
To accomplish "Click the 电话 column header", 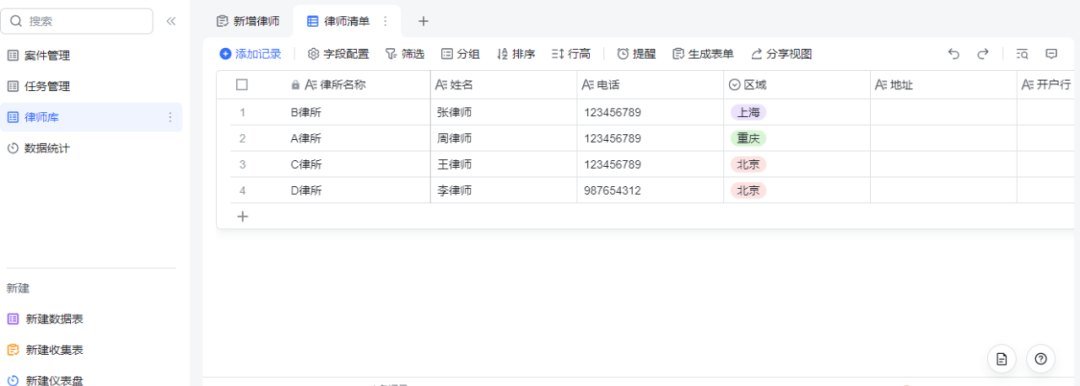I will point(650,85).
